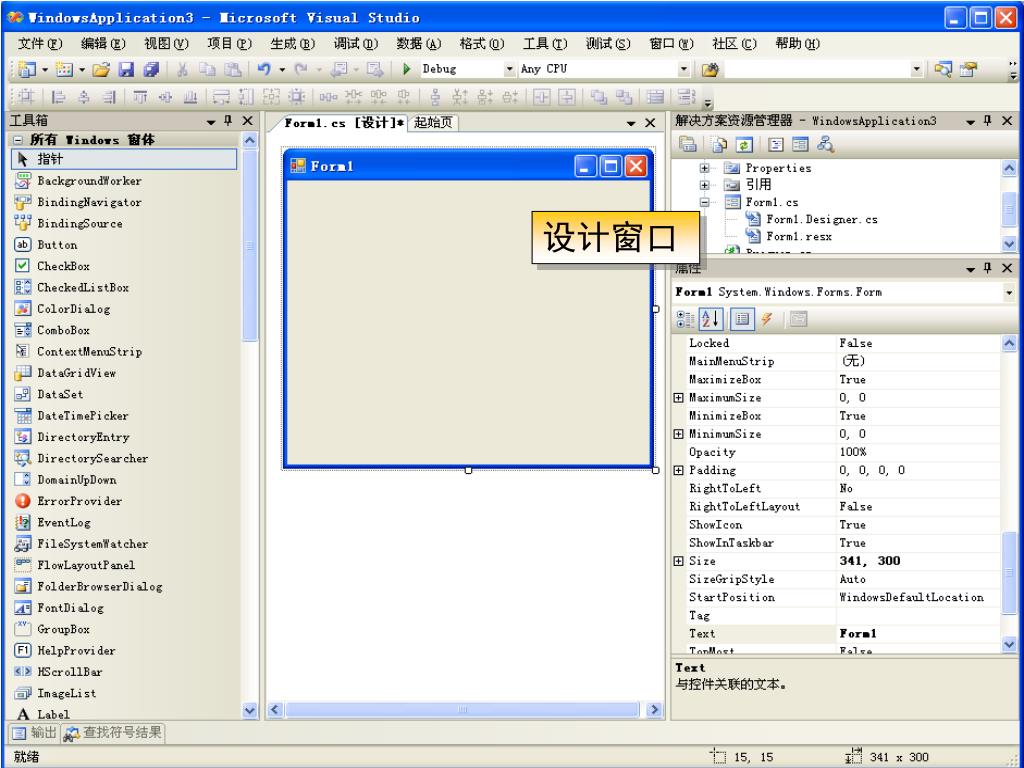
Task: Click the View Designer icon in Solution Explorer
Action: tap(800, 144)
